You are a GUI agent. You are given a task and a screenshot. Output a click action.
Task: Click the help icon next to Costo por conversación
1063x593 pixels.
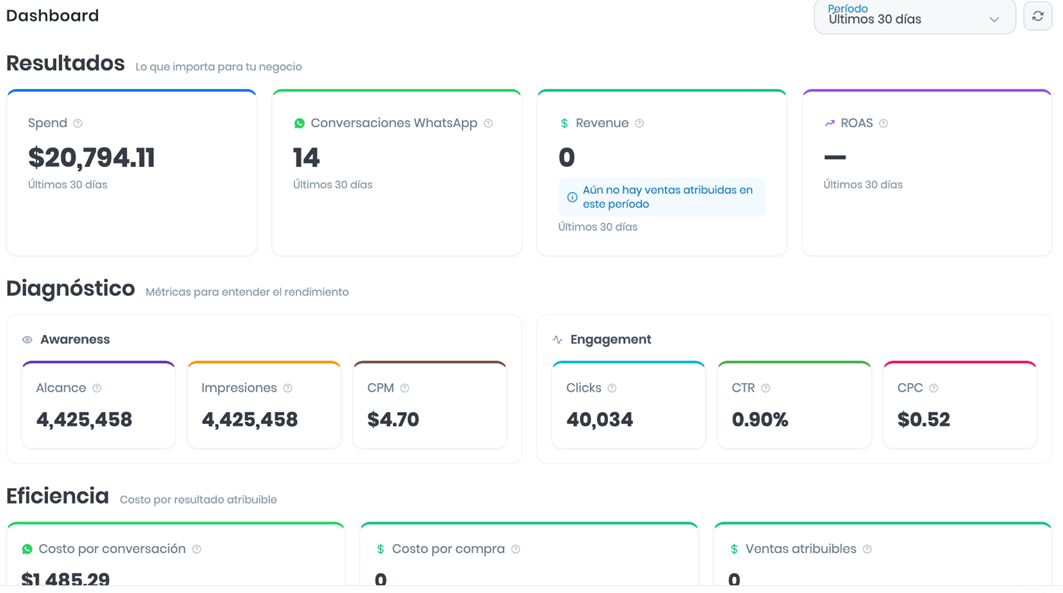click(x=197, y=549)
